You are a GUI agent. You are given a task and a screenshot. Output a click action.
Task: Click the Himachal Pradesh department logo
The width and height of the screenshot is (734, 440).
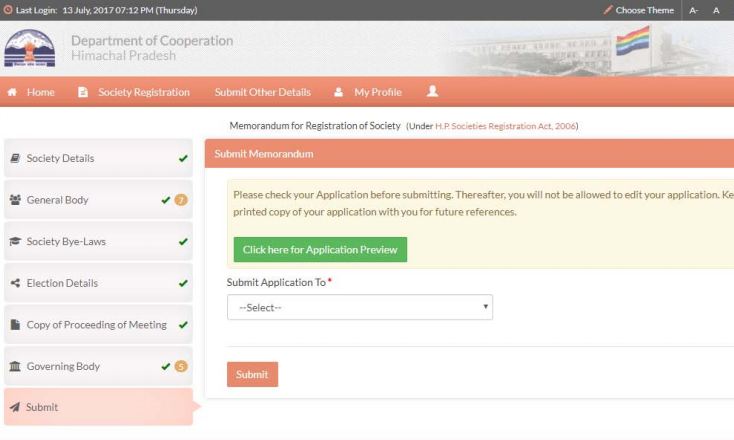(x=29, y=48)
